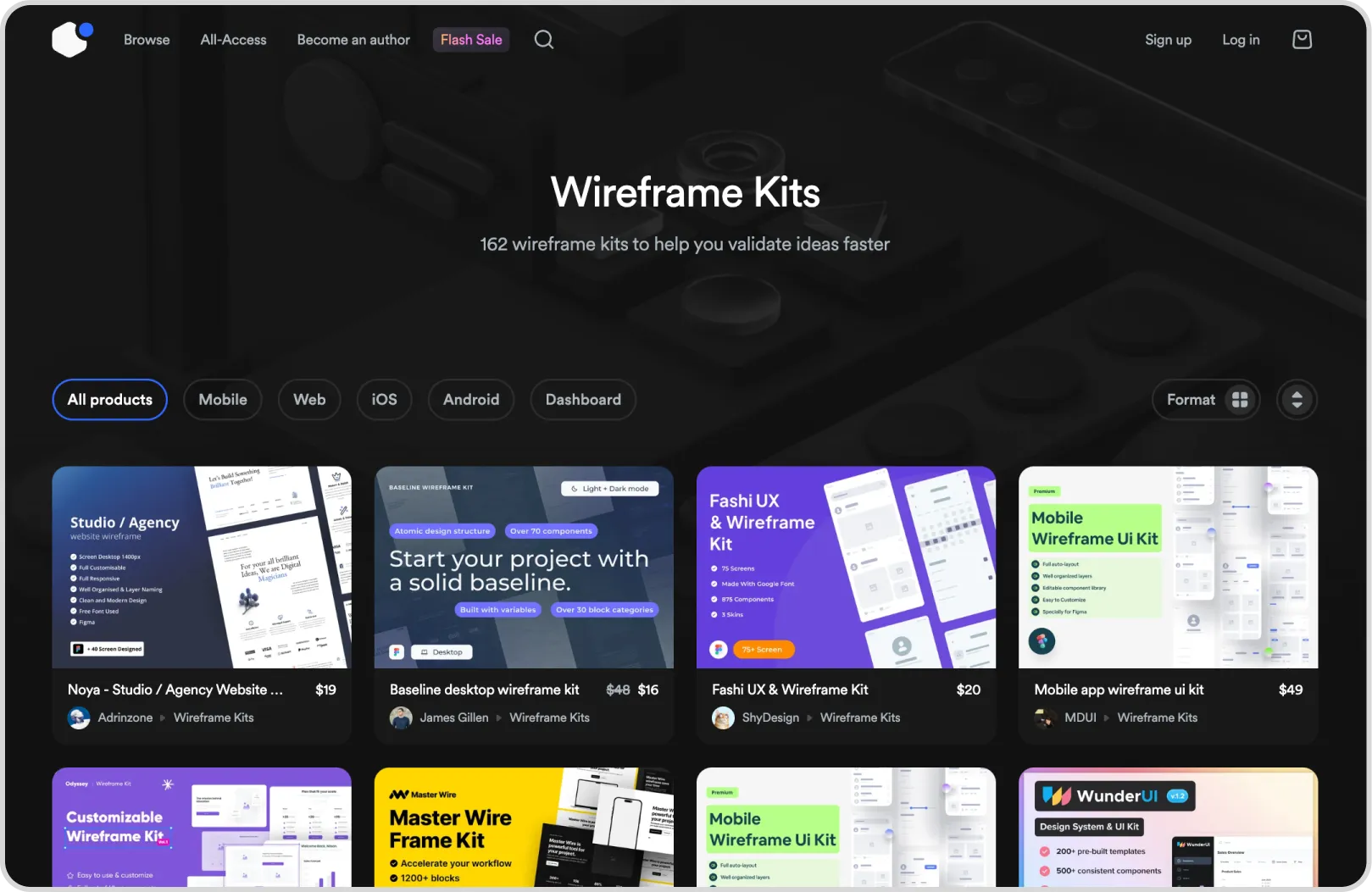The image size is (1372, 892).
Task: Click James Gillen author avatar
Action: (x=401, y=717)
